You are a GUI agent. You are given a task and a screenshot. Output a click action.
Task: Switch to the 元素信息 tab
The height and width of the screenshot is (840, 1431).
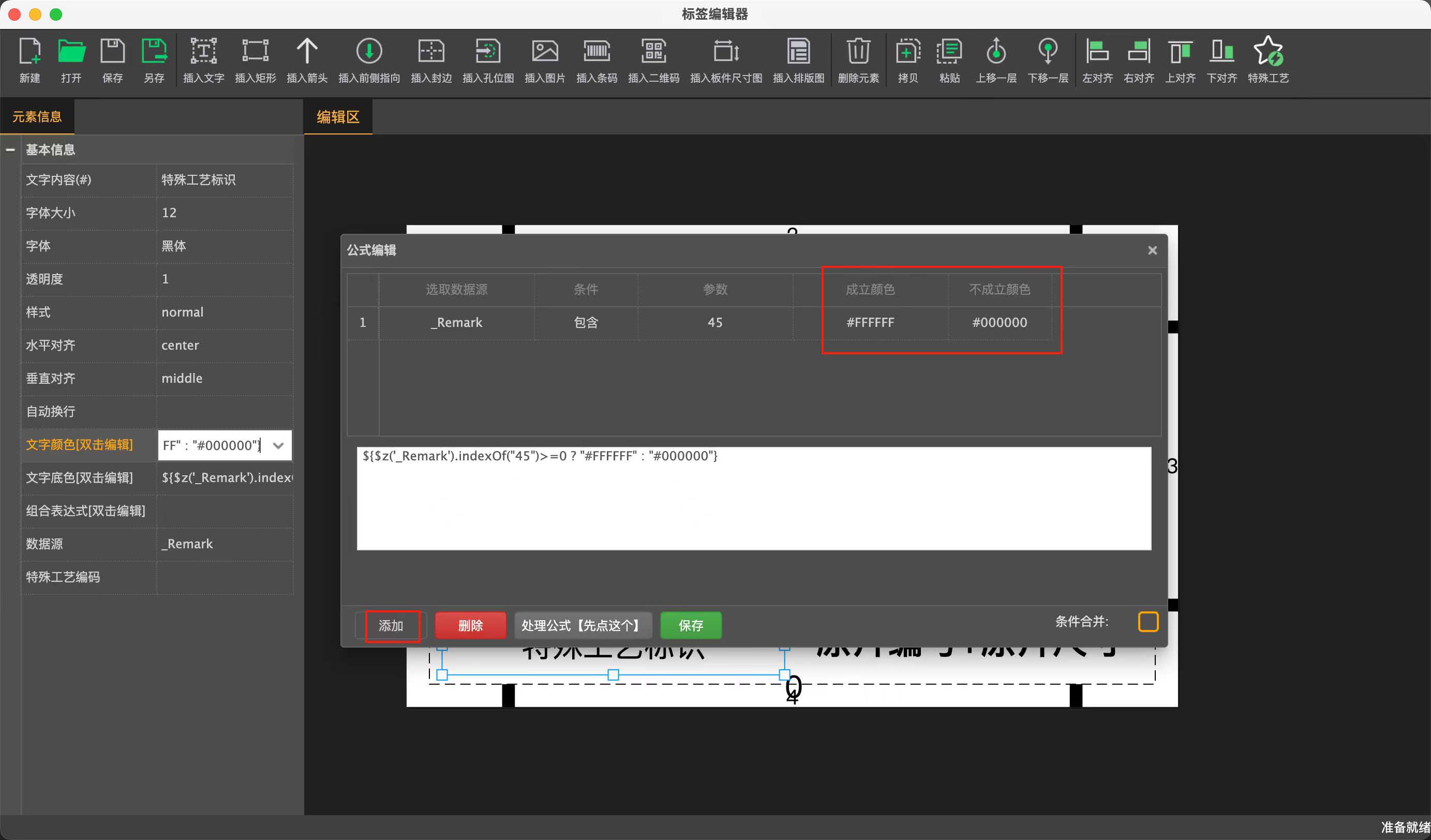tap(37, 117)
